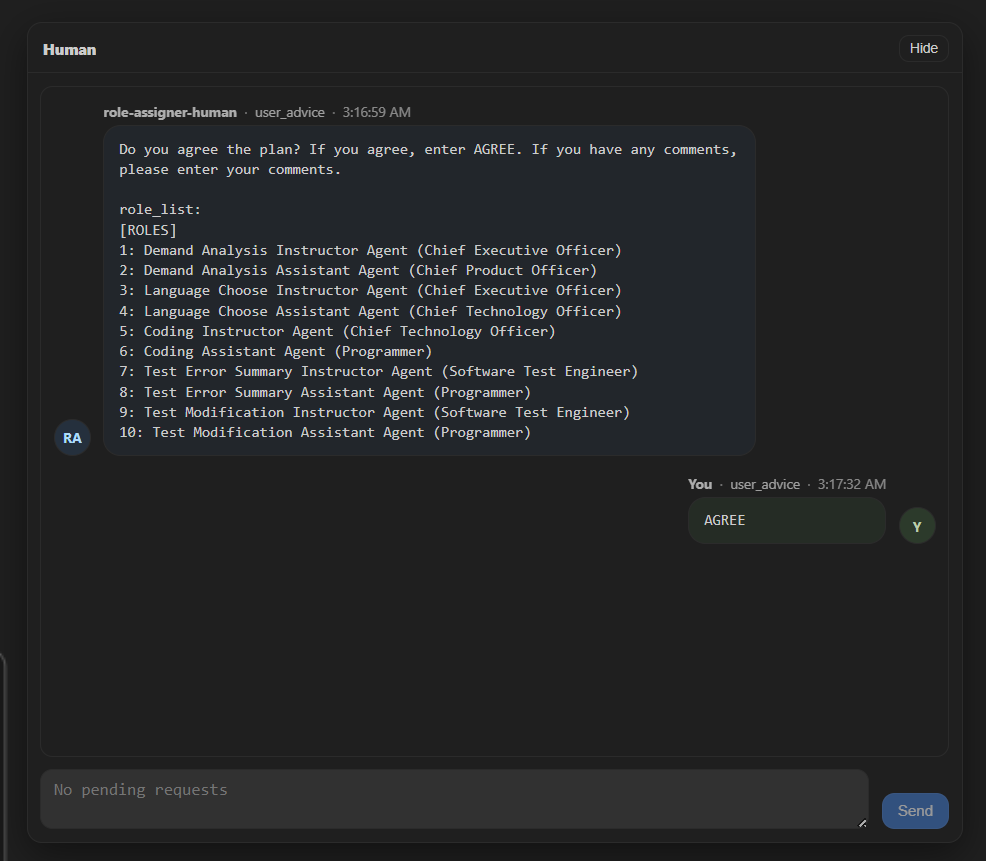The height and width of the screenshot is (861, 986).
Task: Focus the 'No pending requests' message input
Action: [x=454, y=798]
